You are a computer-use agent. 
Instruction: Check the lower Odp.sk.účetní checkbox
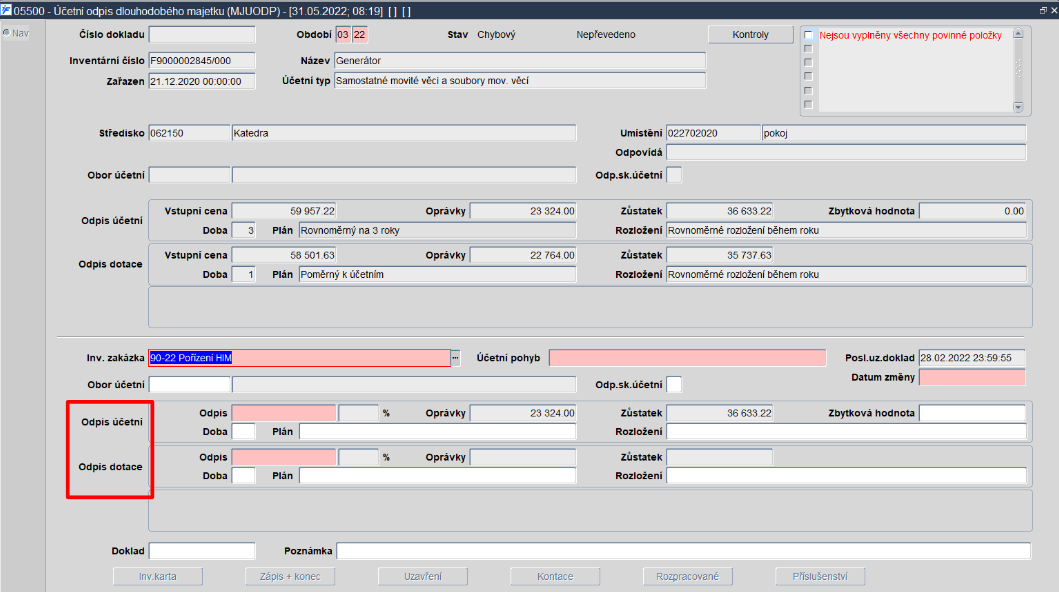[x=674, y=385]
